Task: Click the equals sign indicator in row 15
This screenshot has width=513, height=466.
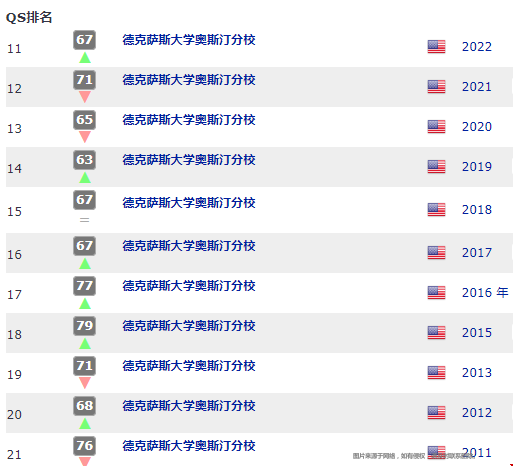Action: [x=85, y=220]
